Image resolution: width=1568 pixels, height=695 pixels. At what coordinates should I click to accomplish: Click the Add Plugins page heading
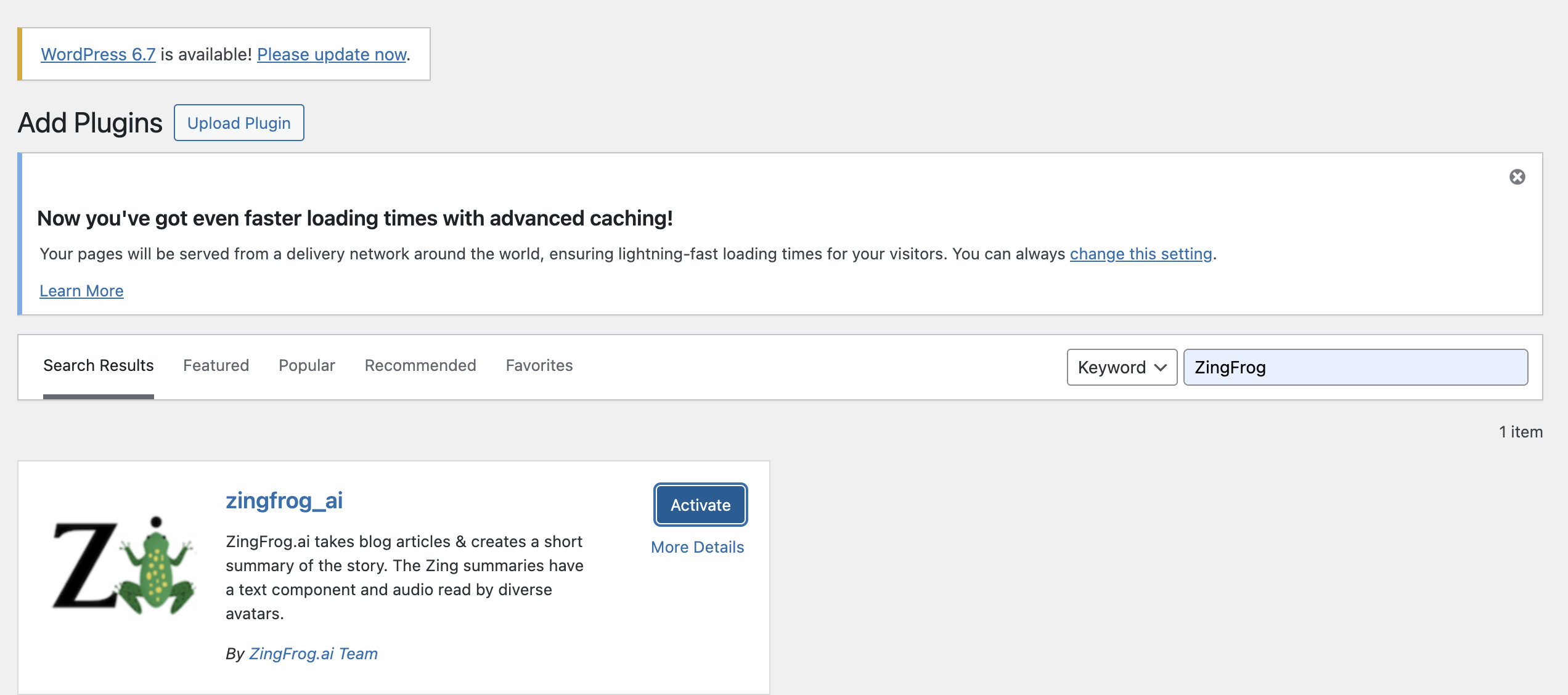[90, 123]
